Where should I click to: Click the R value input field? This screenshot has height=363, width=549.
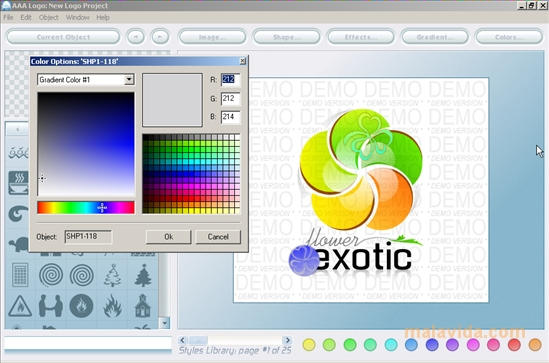coord(230,80)
